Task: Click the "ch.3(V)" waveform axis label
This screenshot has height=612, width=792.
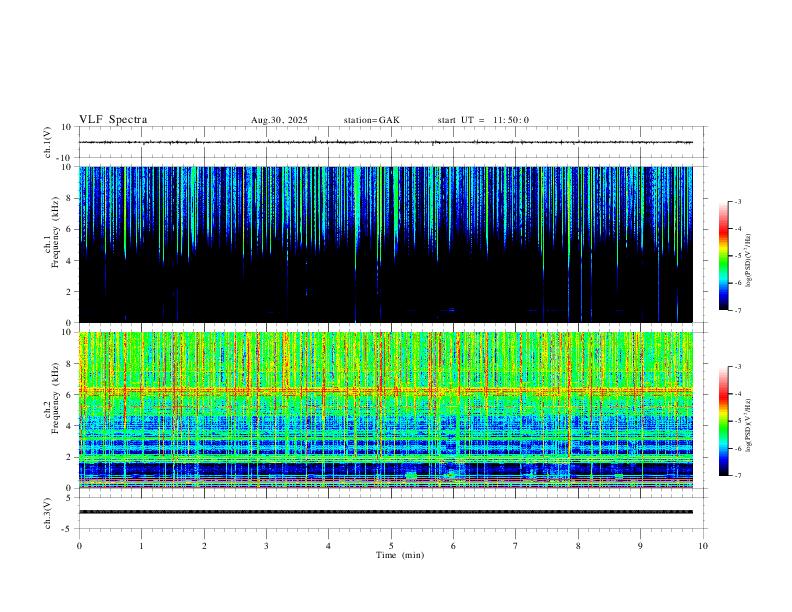Action: click(x=48, y=514)
